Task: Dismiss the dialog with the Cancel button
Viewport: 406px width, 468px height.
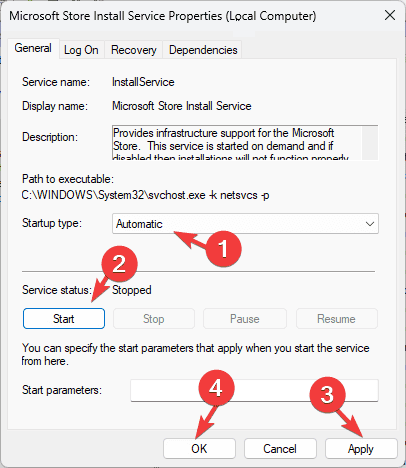Action: (x=280, y=449)
